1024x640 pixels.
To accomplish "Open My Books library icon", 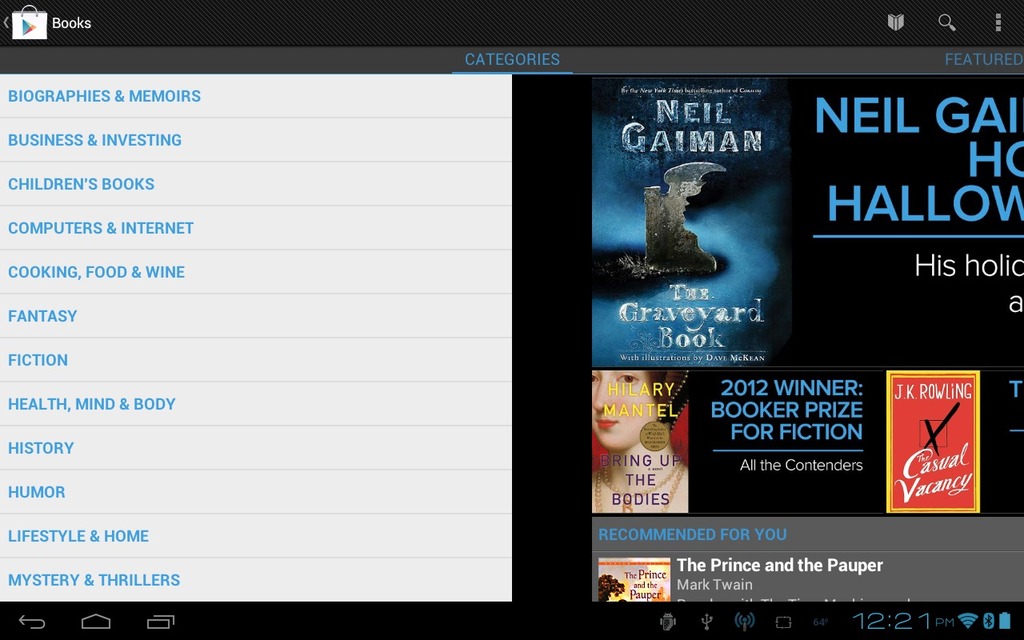I will coord(895,23).
